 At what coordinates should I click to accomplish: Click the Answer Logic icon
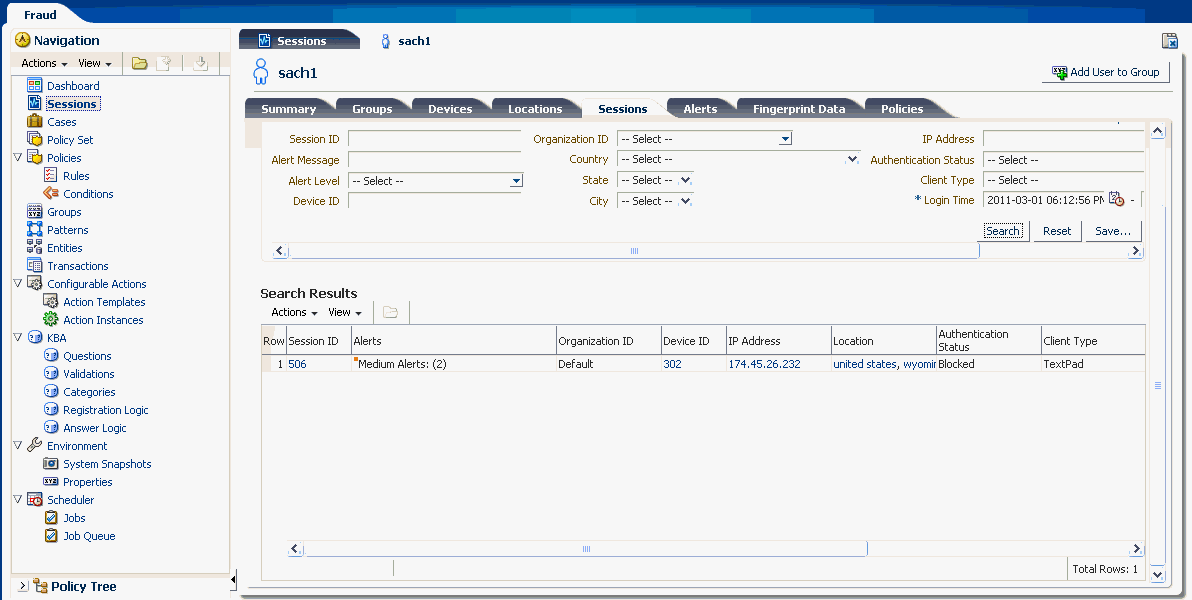pos(51,427)
